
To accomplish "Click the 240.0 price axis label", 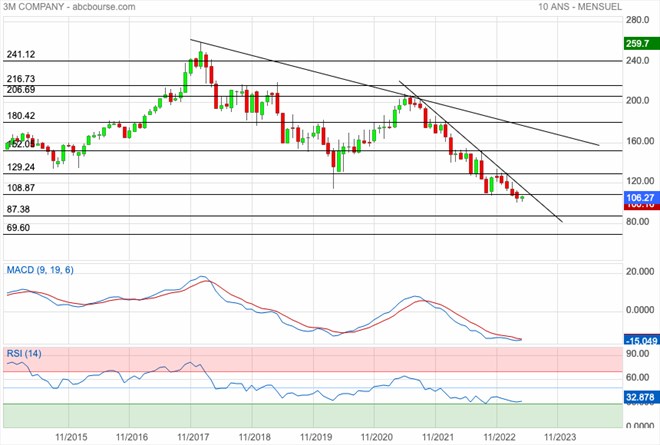I will [x=637, y=61].
